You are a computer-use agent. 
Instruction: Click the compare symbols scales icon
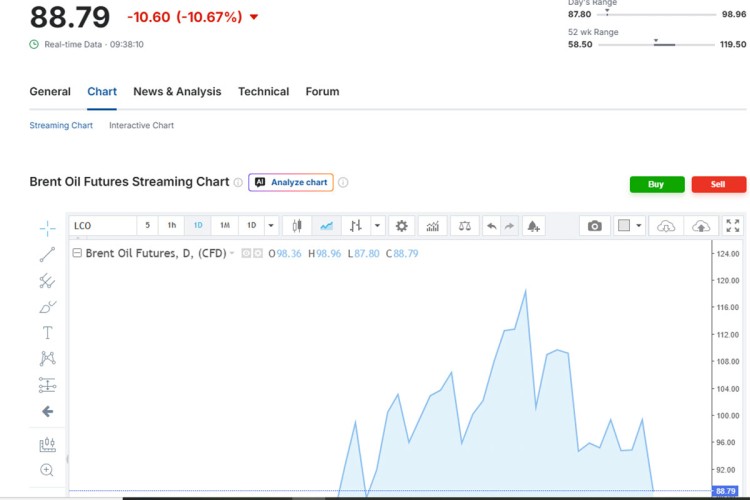[x=464, y=226]
